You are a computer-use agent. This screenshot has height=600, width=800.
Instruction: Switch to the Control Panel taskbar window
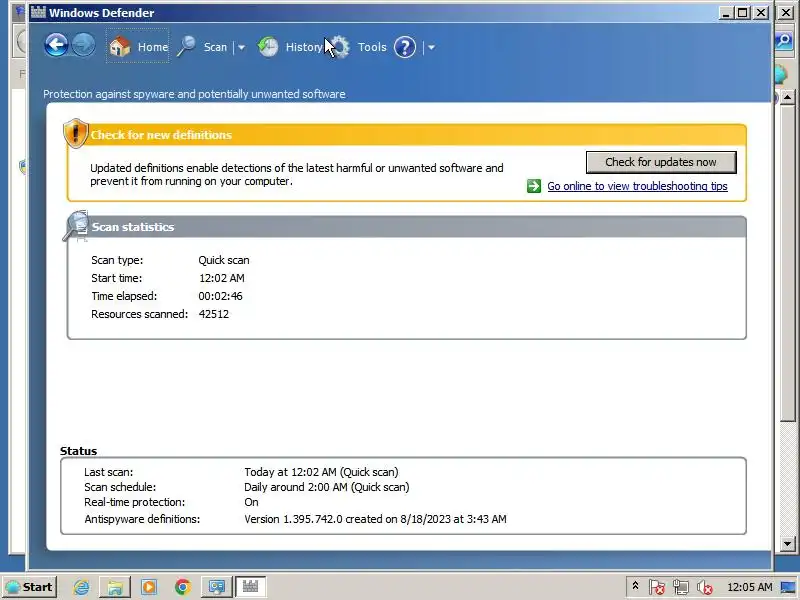(x=217, y=587)
